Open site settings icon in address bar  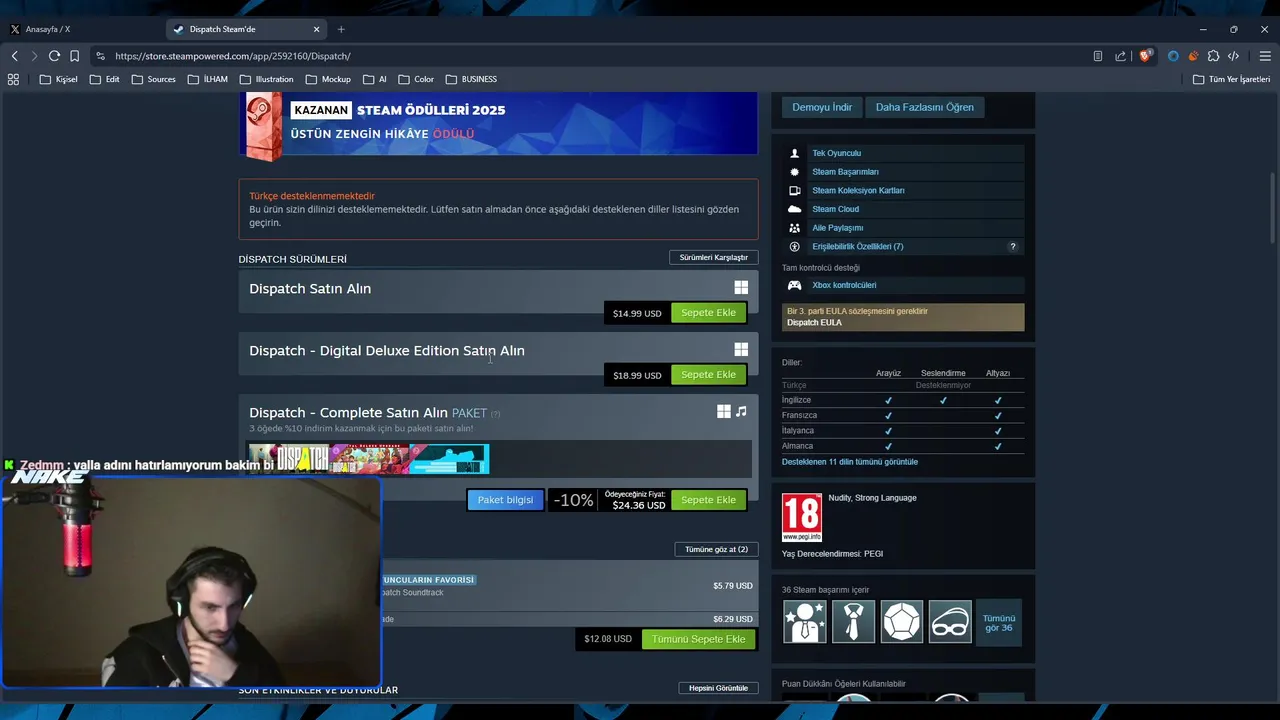tap(100, 56)
